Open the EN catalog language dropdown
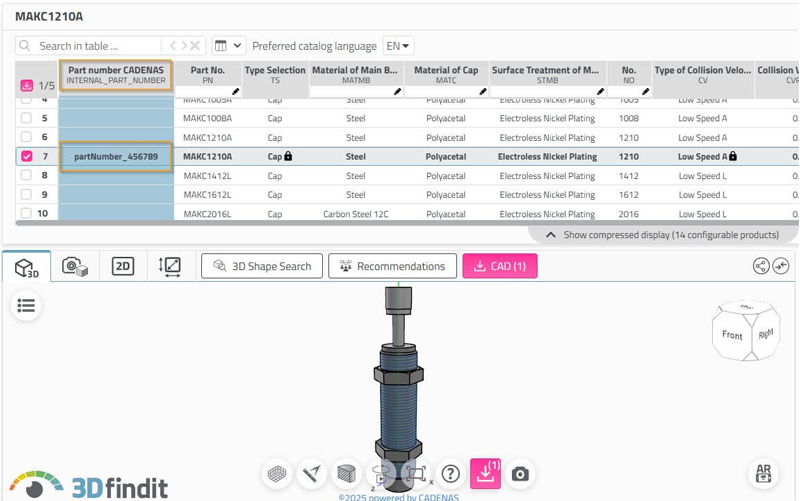 click(398, 46)
